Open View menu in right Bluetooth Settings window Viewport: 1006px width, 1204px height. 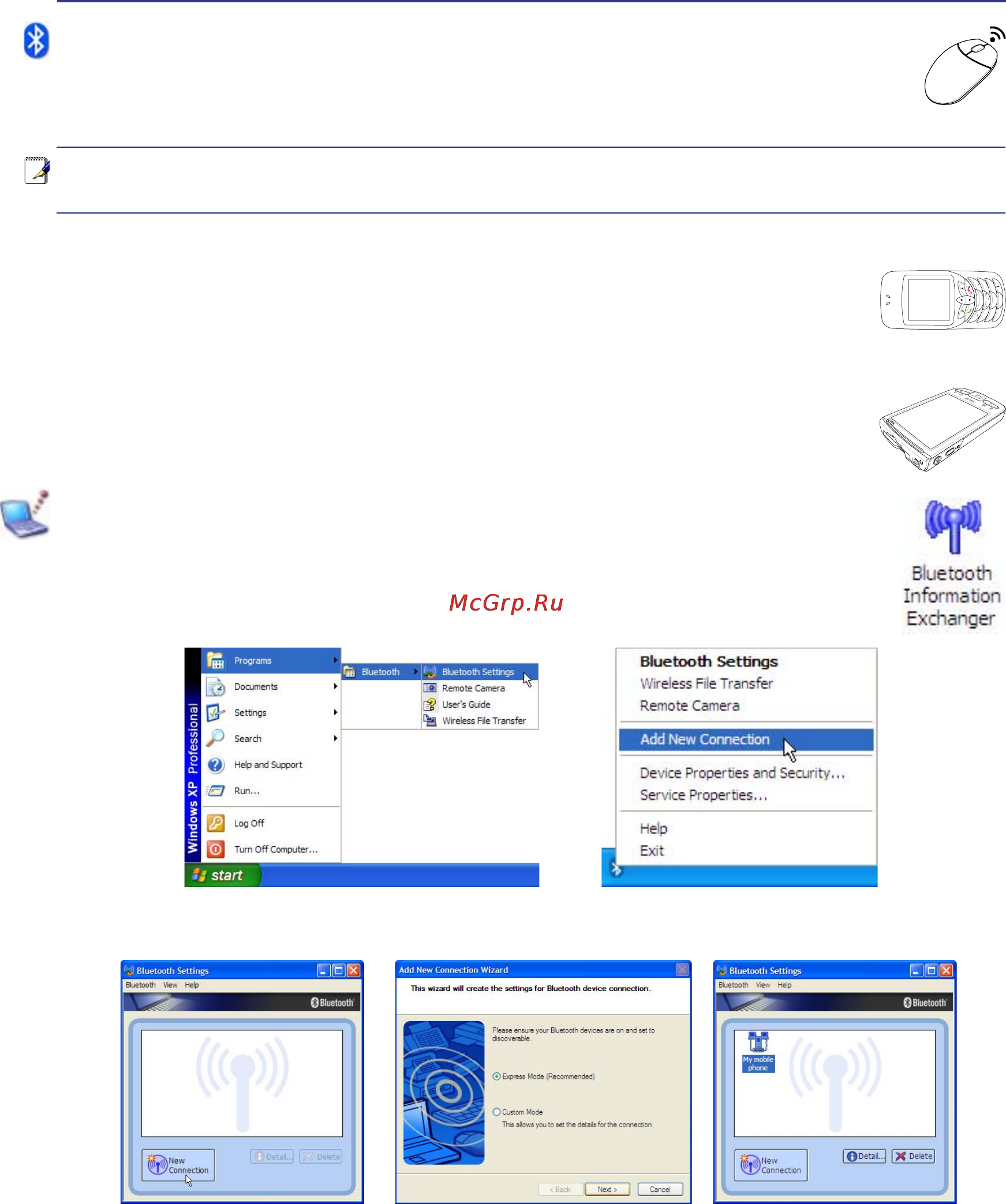click(x=763, y=985)
